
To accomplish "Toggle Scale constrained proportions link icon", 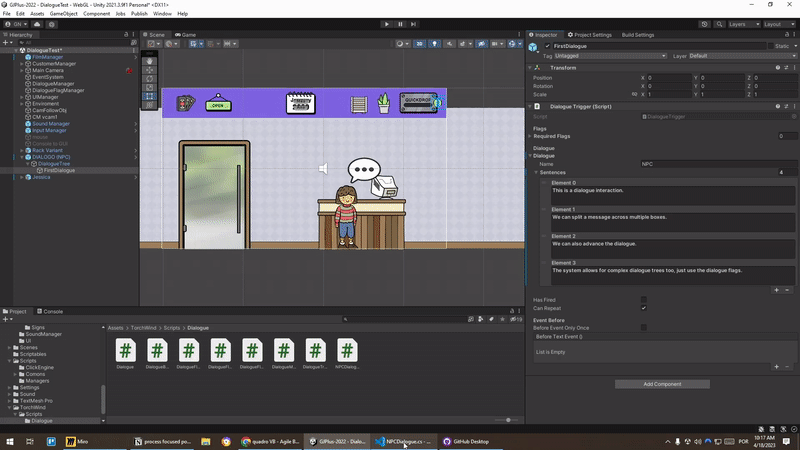I will pyautogui.click(x=634, y=94).
